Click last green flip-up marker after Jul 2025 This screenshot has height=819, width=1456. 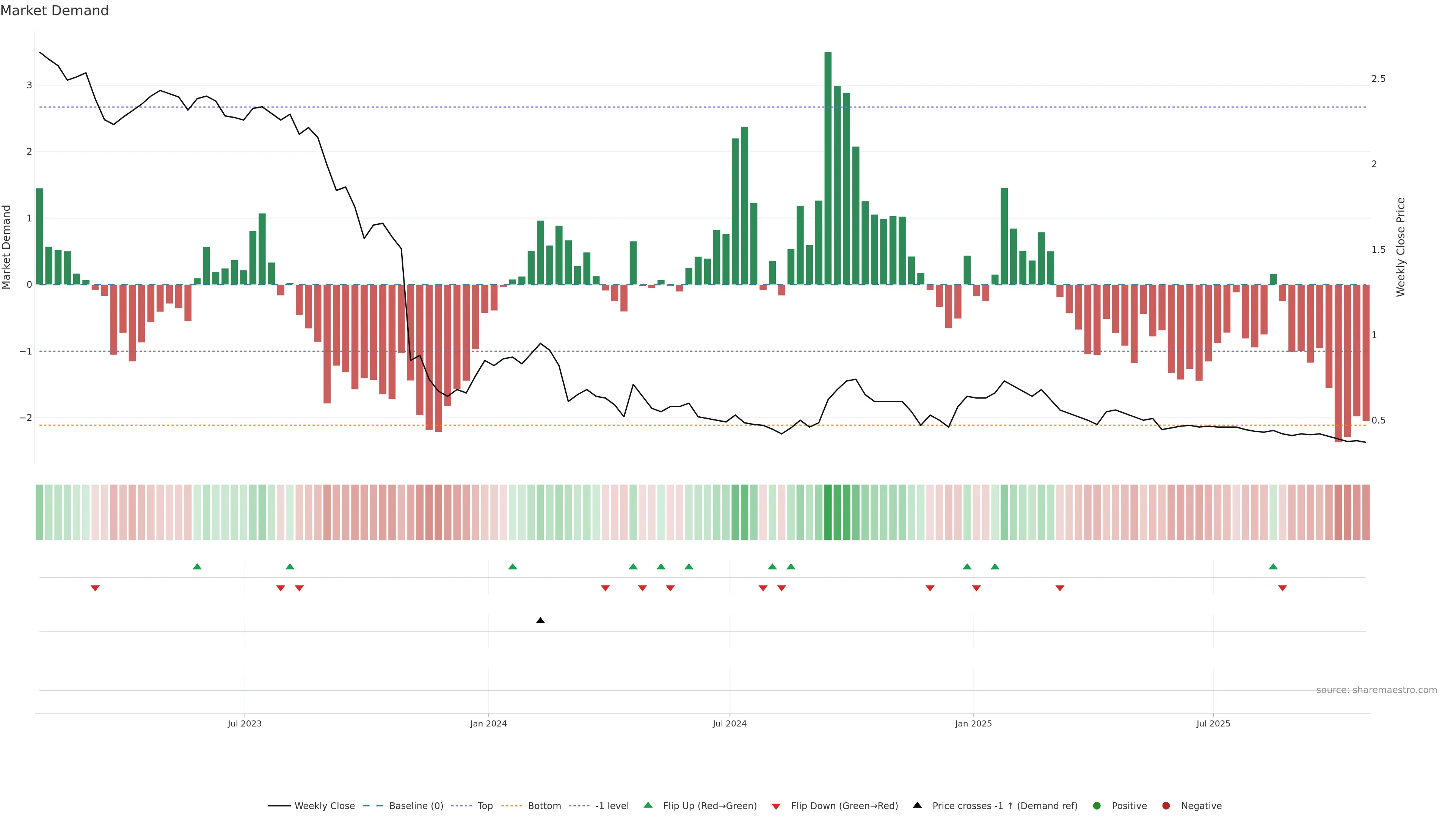click(x=1273, y=566)
